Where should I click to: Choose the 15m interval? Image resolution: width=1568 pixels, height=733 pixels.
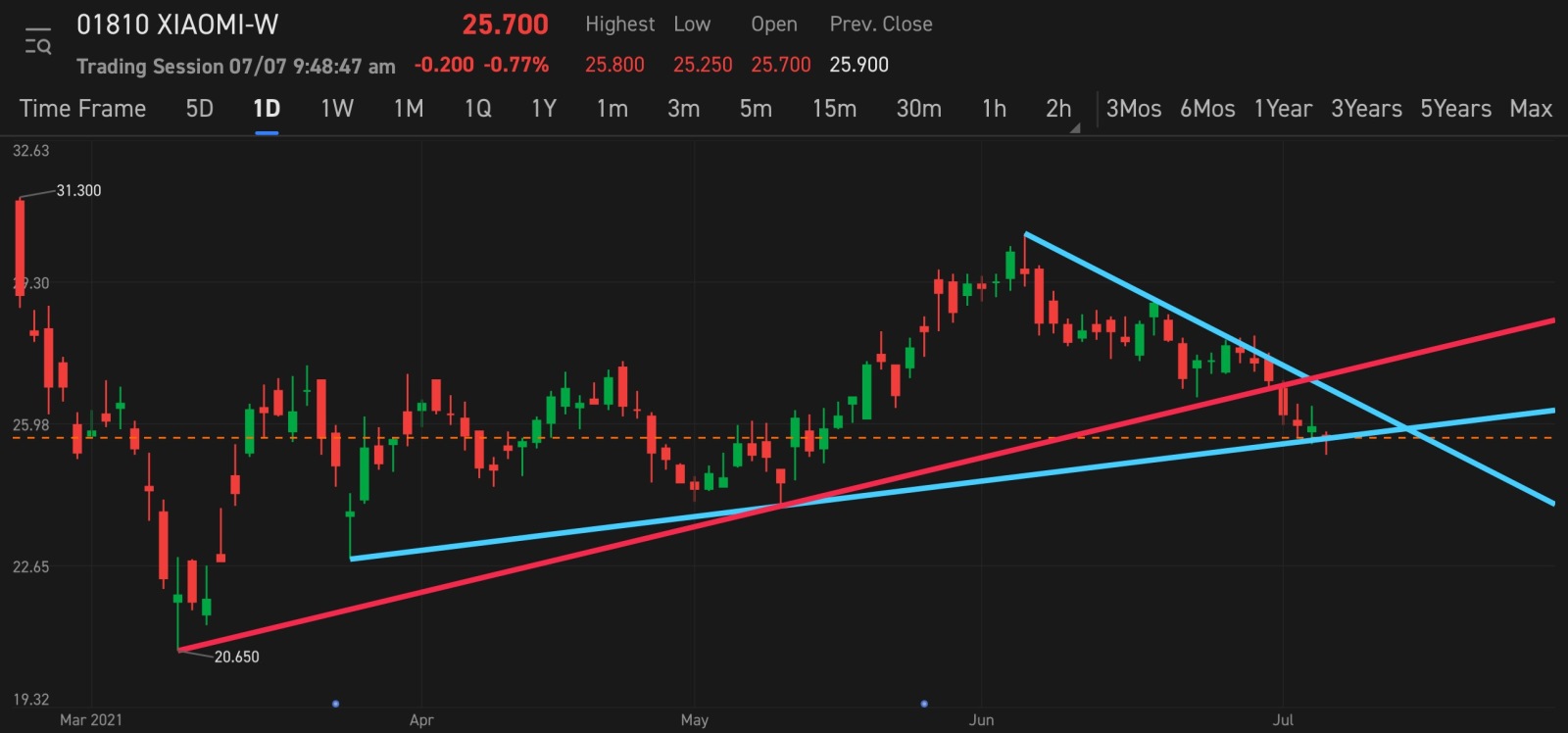[x=834, y=109]
